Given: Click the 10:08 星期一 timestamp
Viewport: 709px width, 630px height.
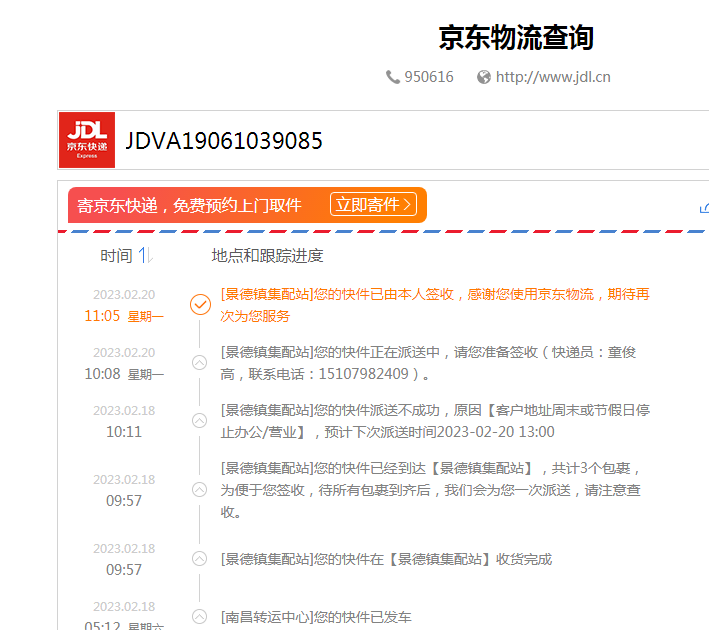Looking at the screenshot, I should pos(124,374).
